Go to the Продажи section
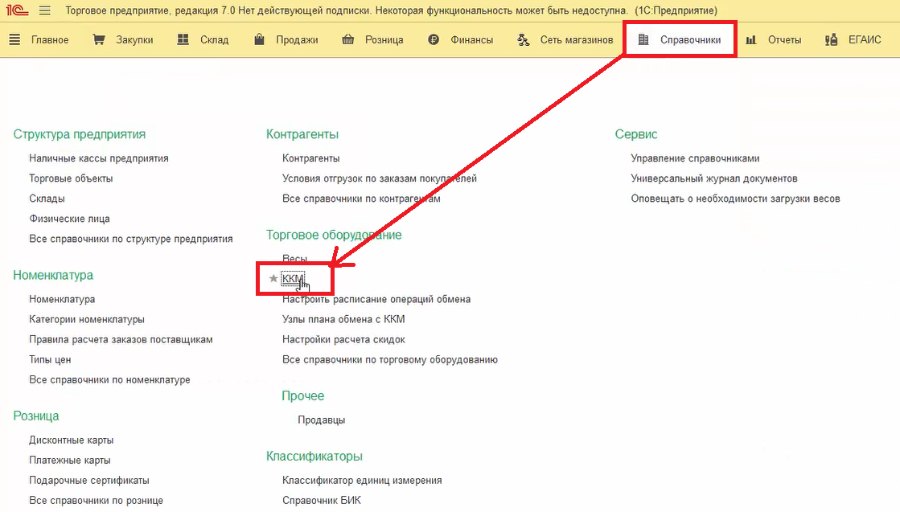The image size is (900, 512). click(297, 40)
